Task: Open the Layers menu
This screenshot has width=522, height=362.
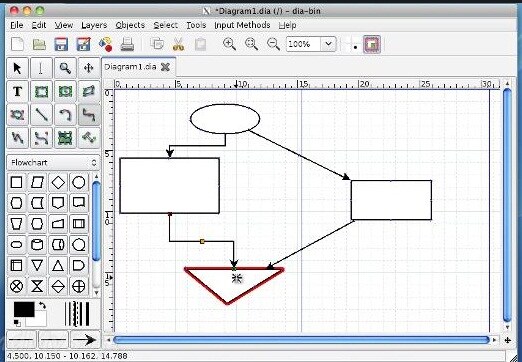Action: (94, 25)
